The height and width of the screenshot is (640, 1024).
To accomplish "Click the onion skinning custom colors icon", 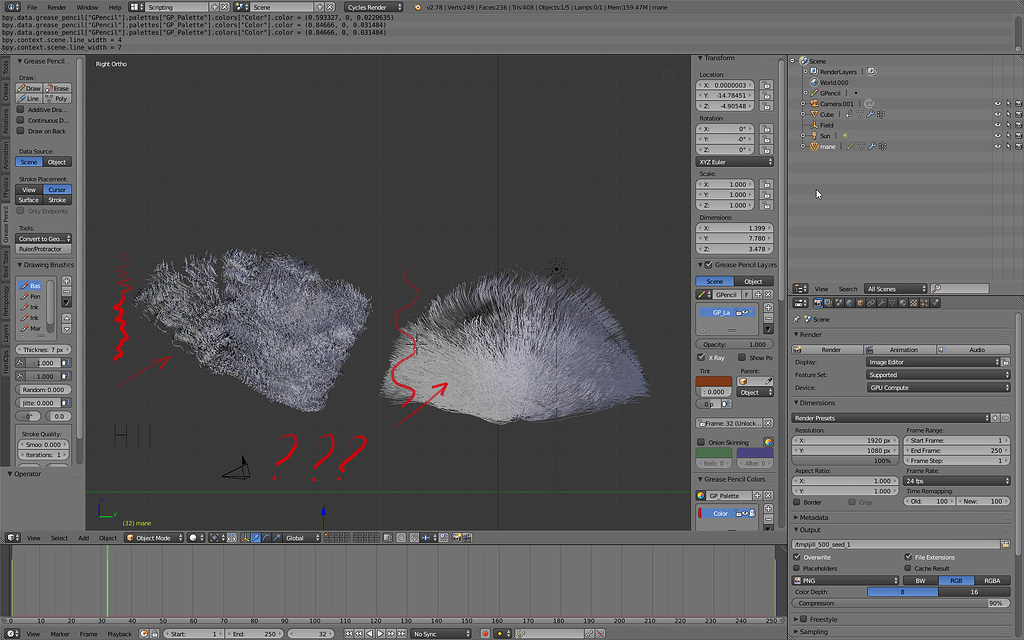I will point(768,442).
